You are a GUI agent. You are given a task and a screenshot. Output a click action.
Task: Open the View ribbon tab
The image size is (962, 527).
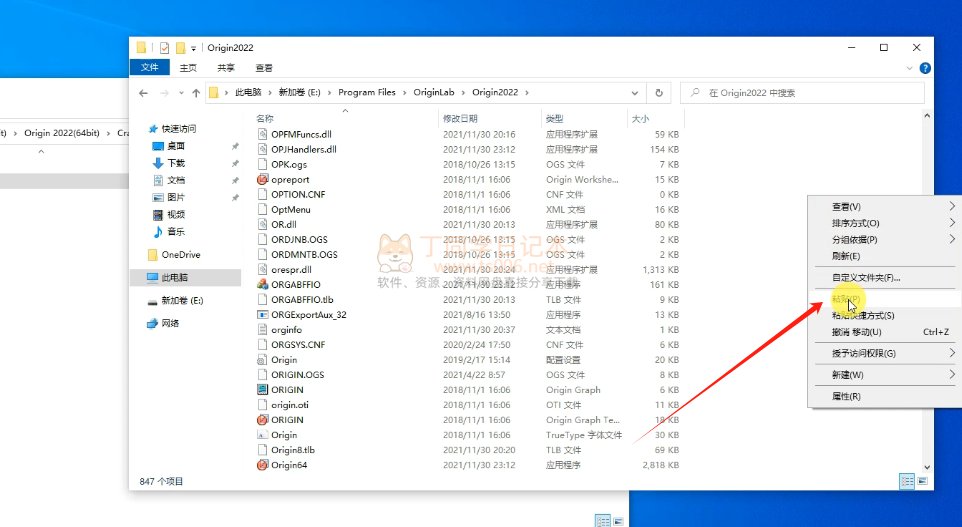pyautogui.click(x=264, y=68)
